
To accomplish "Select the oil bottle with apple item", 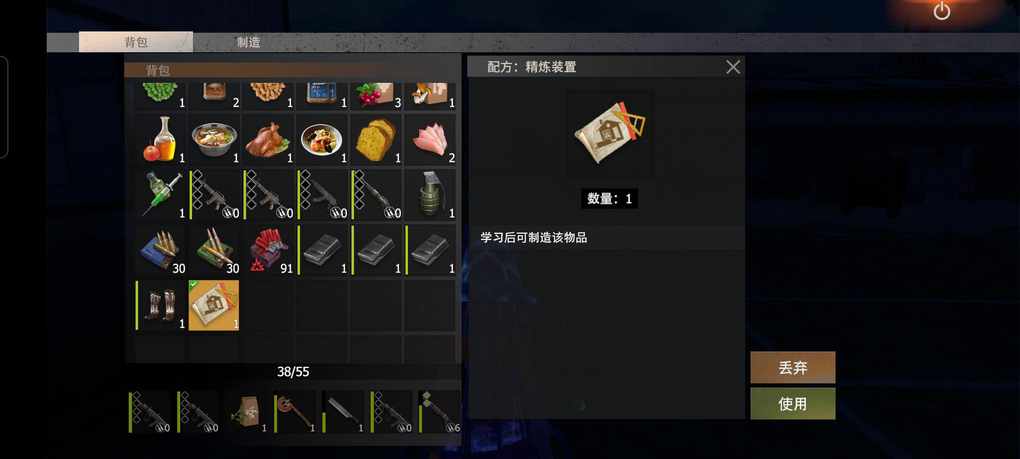I will click(x=160, y=140).
